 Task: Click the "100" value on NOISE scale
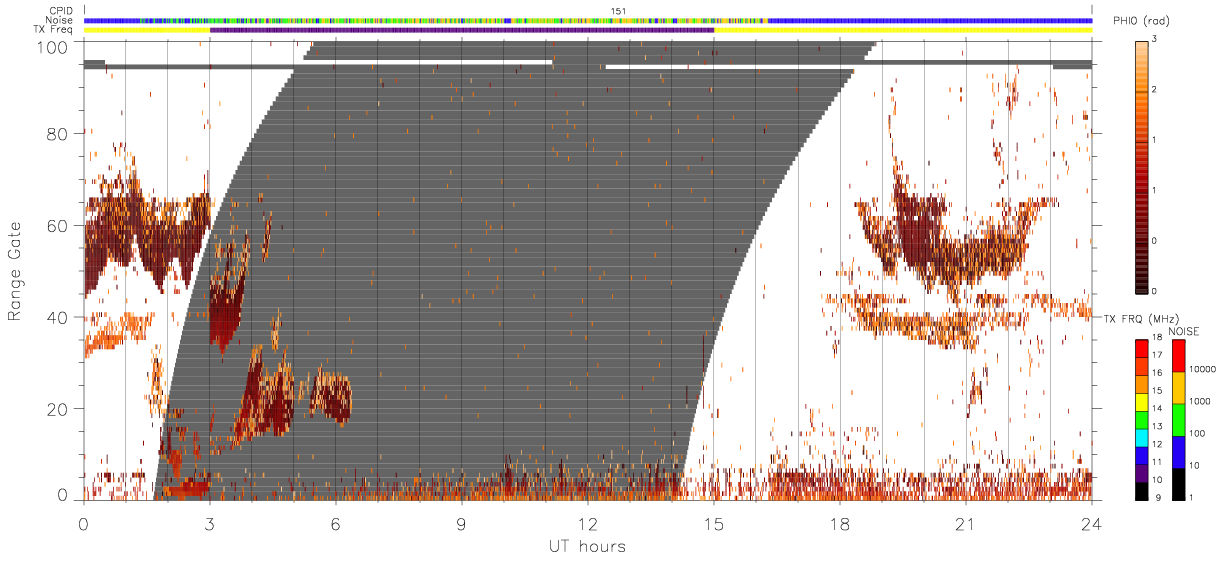[x=1198, y=433]
